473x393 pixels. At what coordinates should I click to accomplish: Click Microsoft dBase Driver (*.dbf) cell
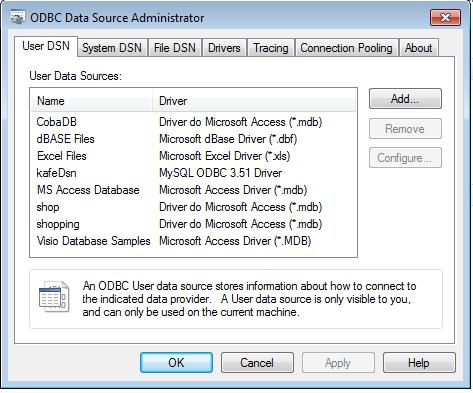228,139
